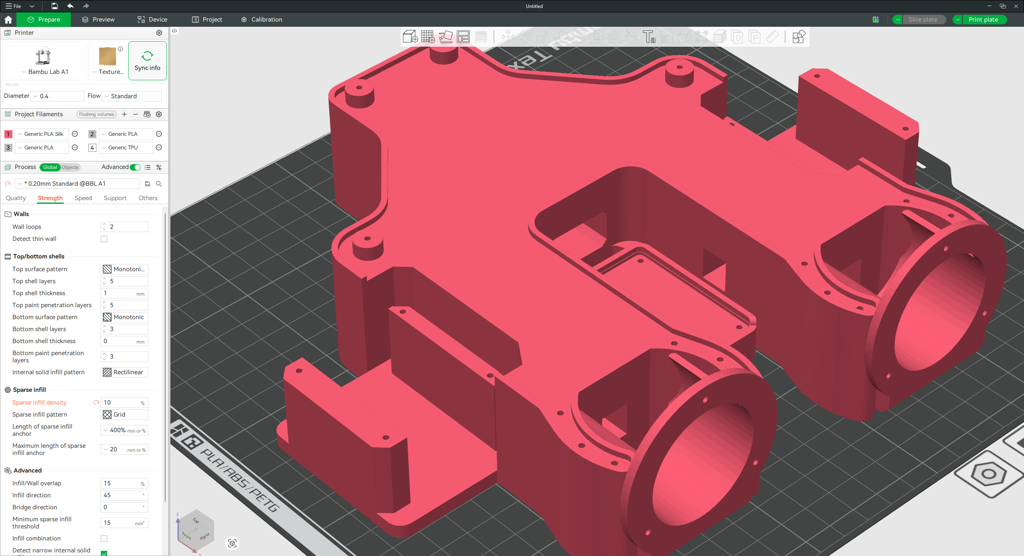Viewport: 1024px width, 556px height.
Task: Open the process settings list icon
Action: [x=148, y=167]
